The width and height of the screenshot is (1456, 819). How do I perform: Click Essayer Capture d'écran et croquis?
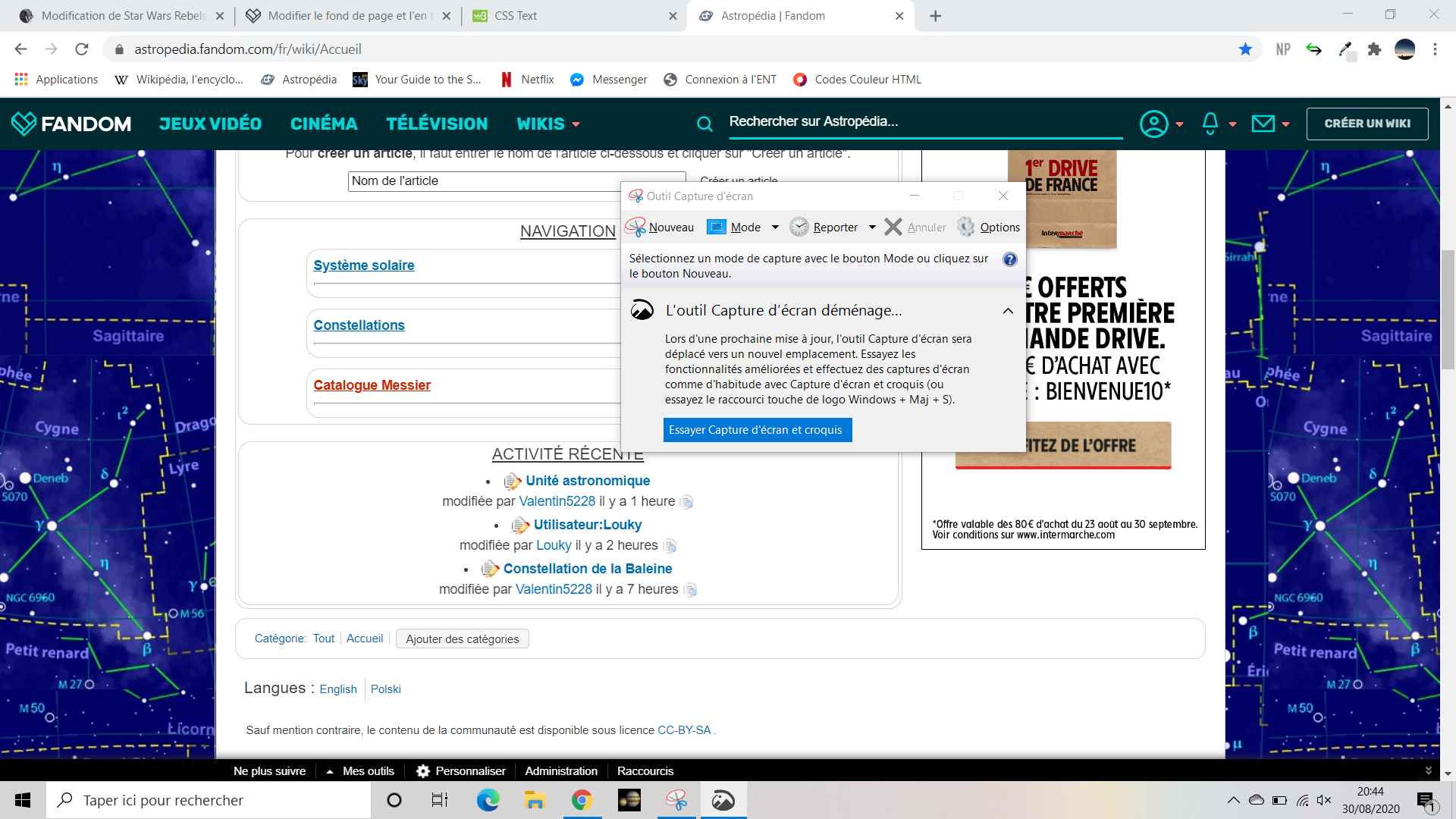[x=757, y=430]
